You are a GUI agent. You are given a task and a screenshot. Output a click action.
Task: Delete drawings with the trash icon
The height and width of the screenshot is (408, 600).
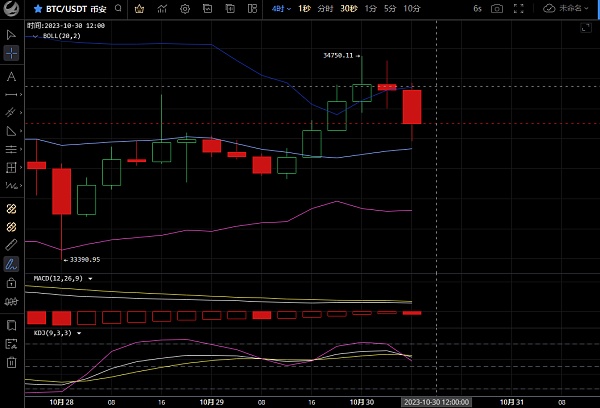point(11,362)
